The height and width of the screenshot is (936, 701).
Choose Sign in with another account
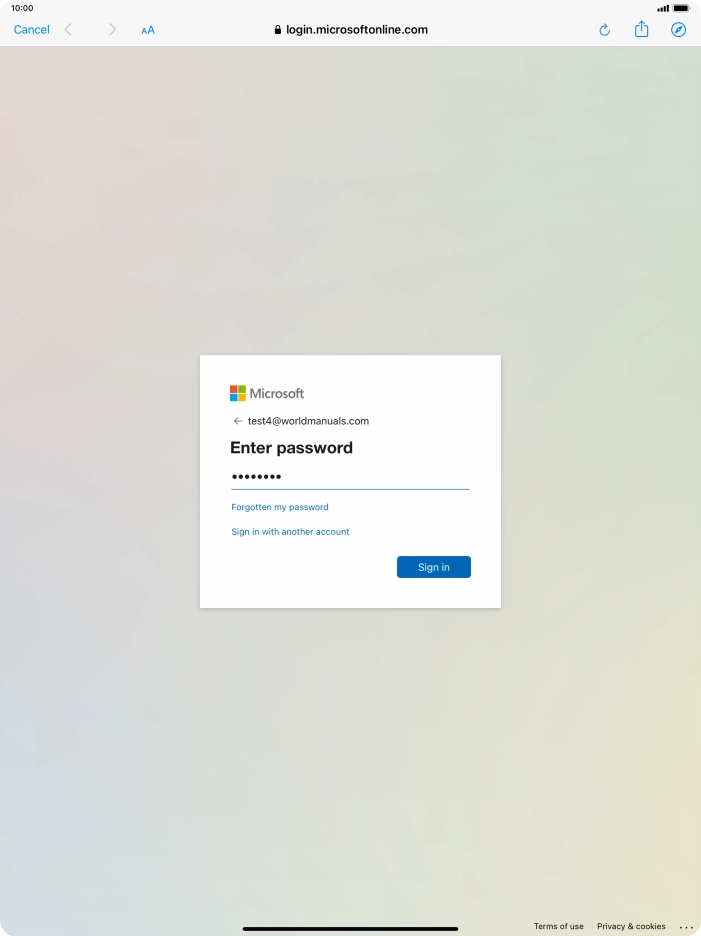[x=290, y=532]
